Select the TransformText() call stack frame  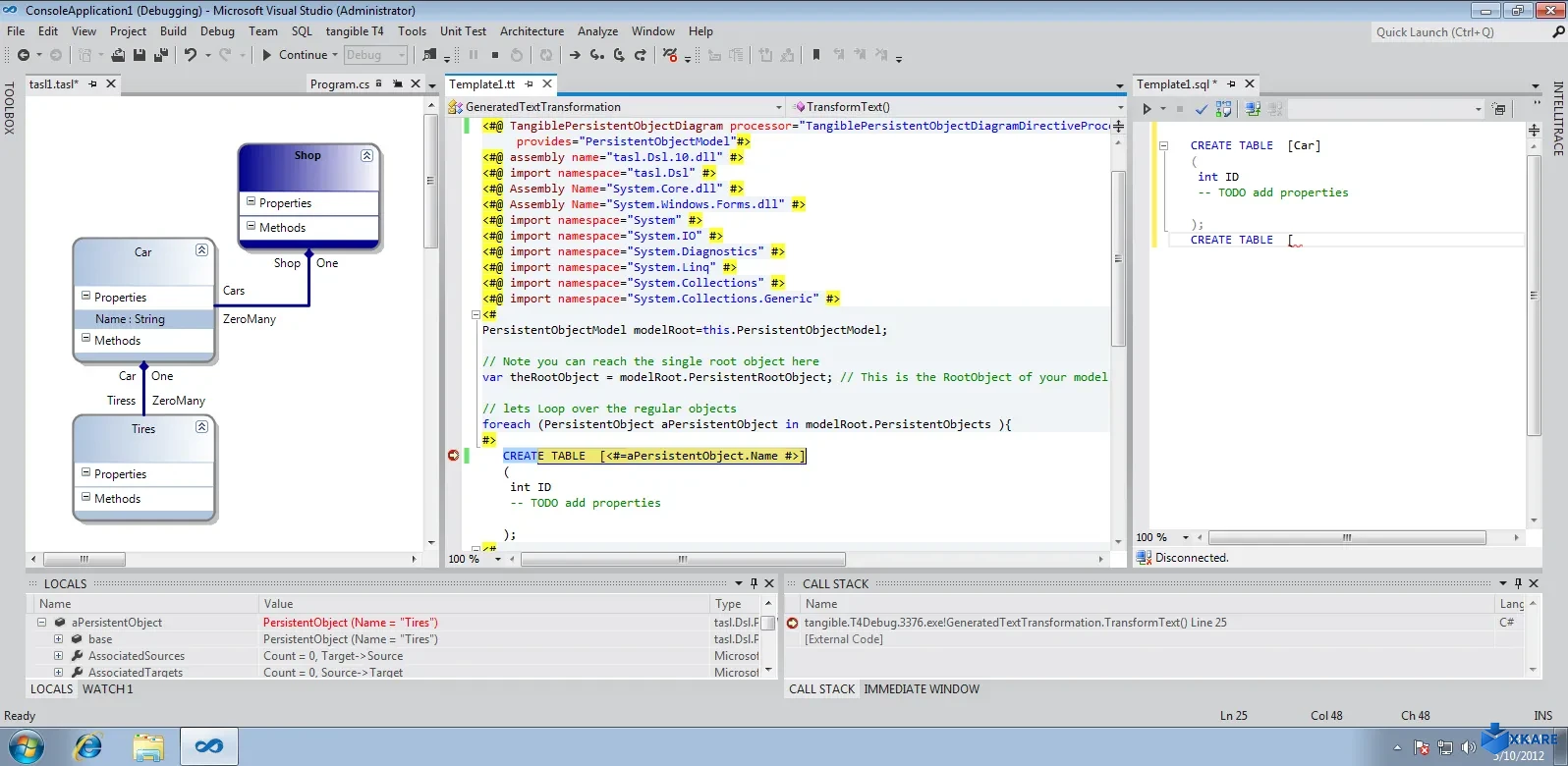pyautogui.click(x=1015, y=623)
